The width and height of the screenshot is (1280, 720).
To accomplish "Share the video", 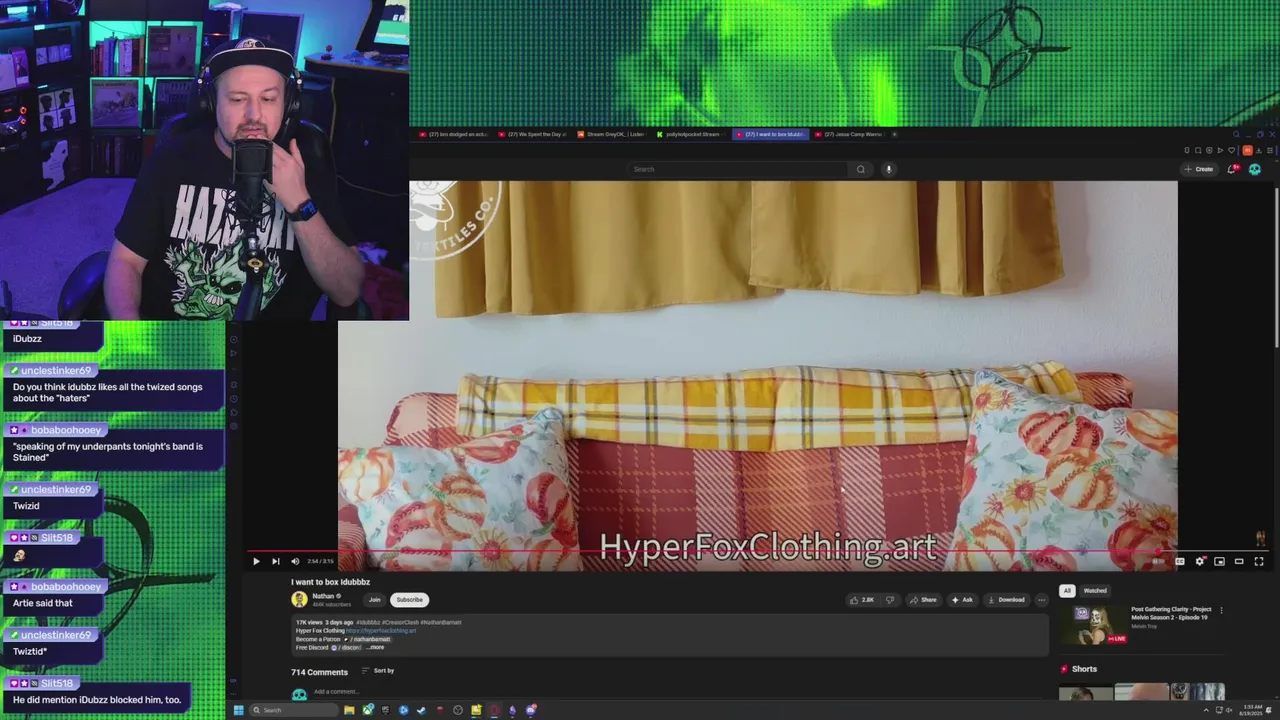I will click(923, 600).
